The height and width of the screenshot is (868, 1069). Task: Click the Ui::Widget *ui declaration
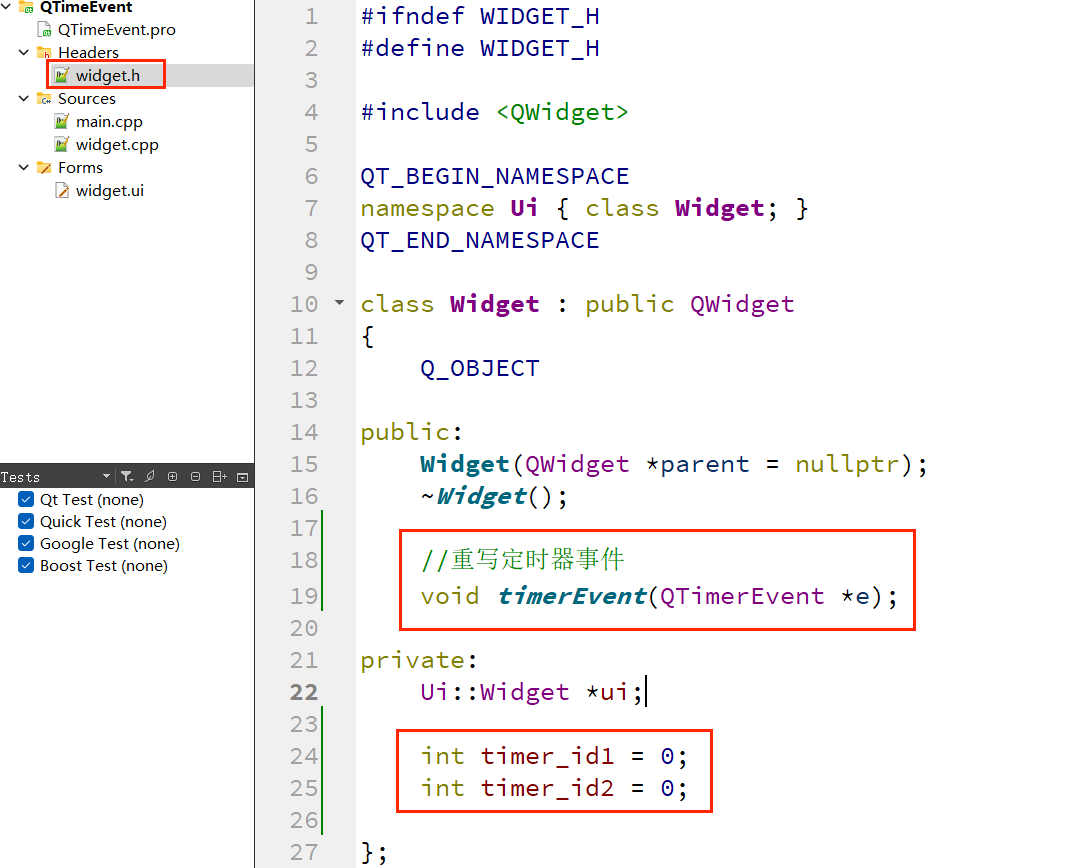point(532,692)
